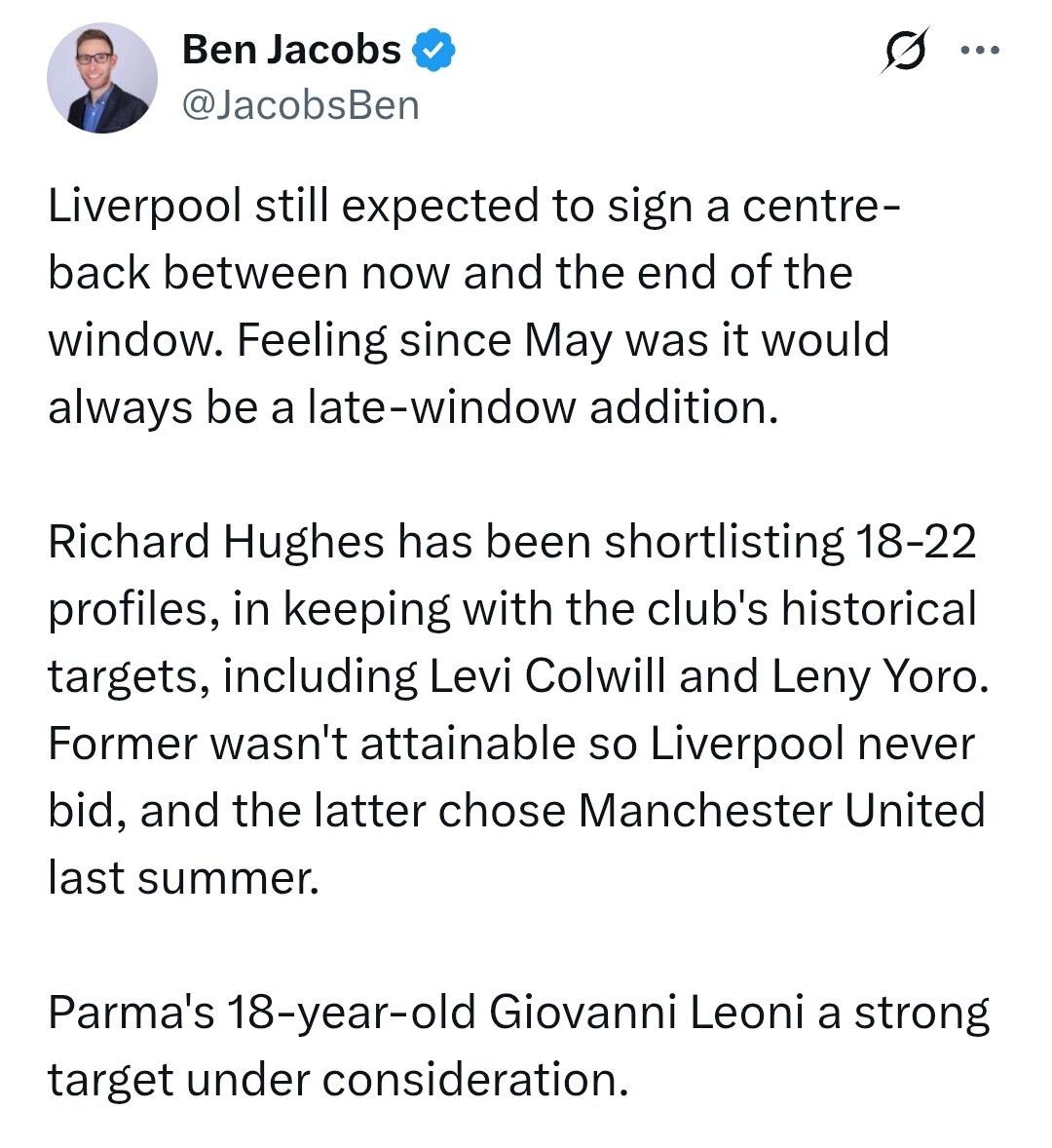Click the words 'last summer'
This screenshot has height=1148, width=1052.
182,879
